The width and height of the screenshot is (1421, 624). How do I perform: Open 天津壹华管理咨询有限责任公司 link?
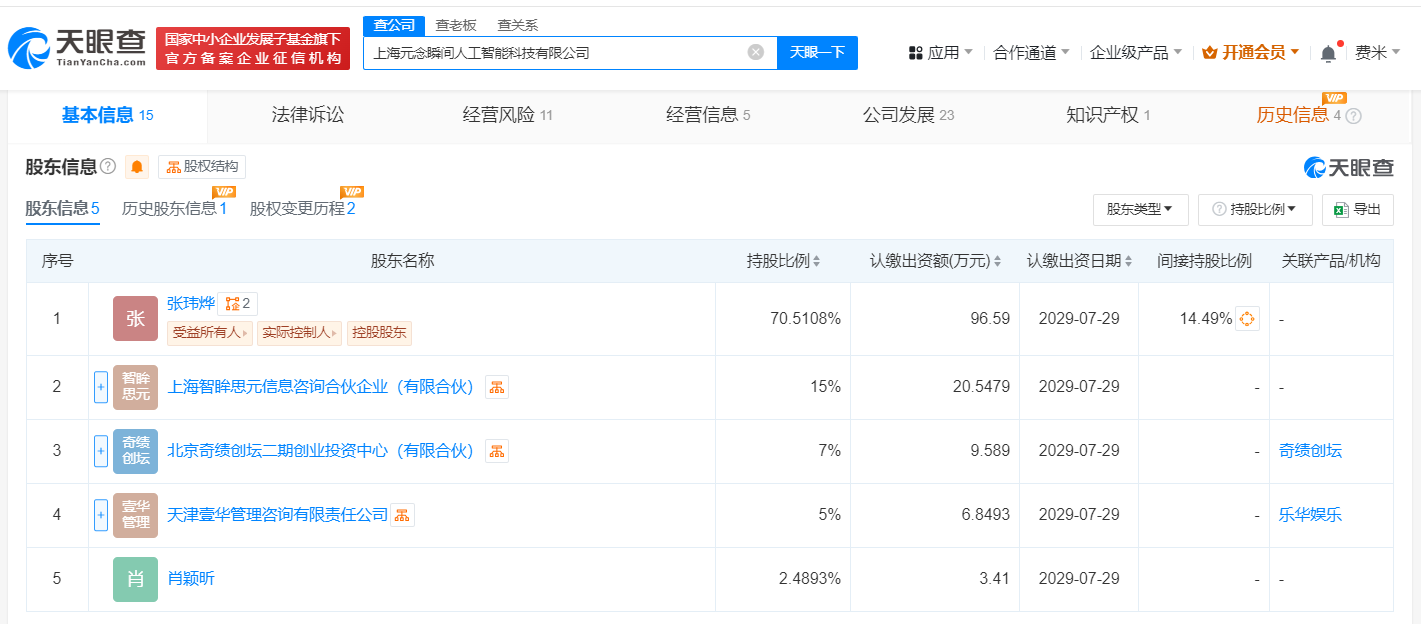[x=277, y=515]
